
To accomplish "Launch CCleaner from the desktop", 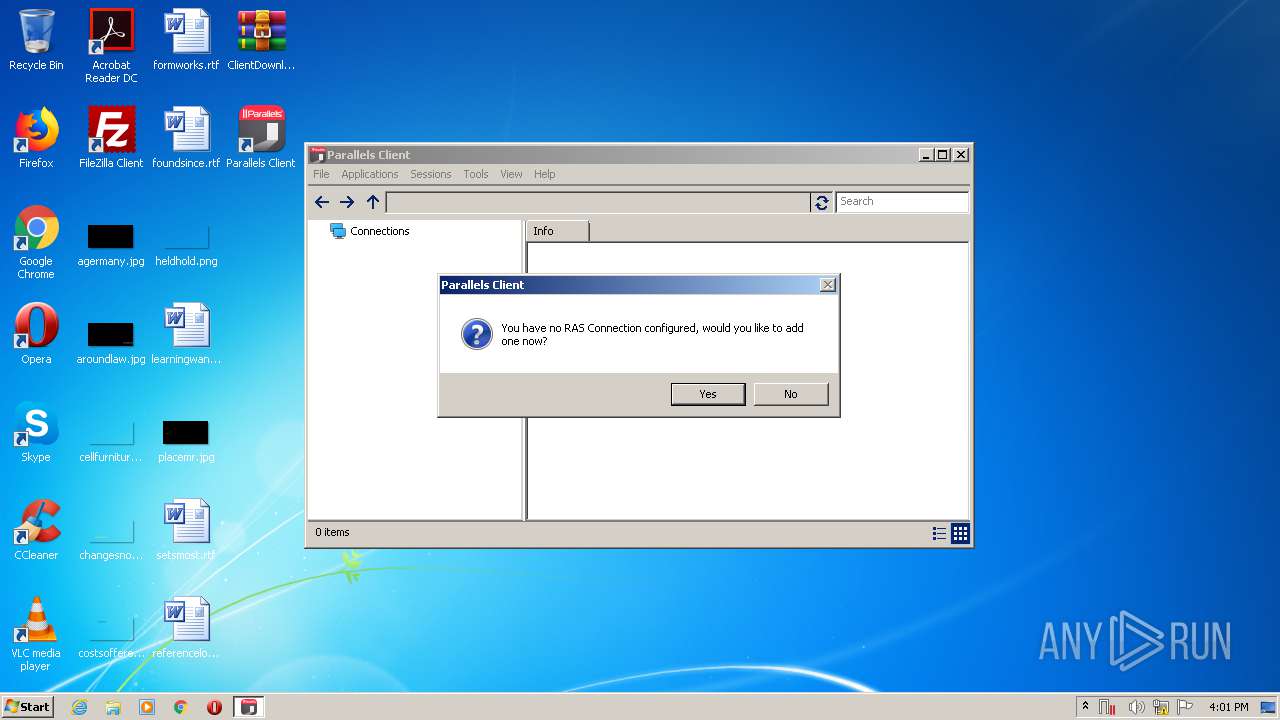I will tap(36, 530).
